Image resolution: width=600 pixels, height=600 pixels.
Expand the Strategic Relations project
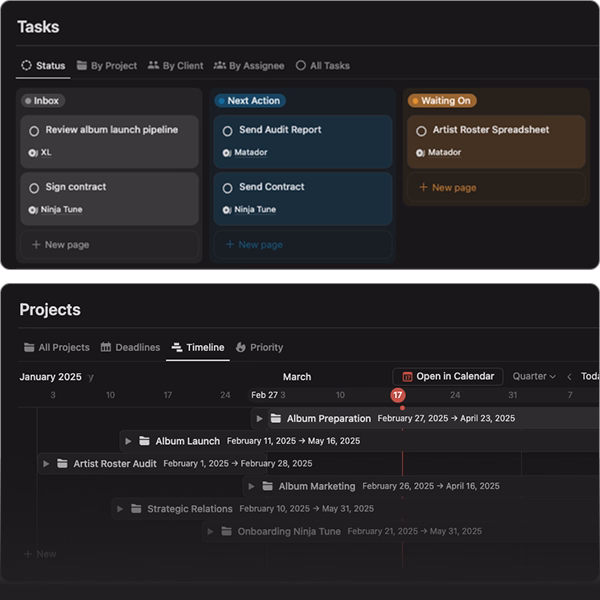tap(120, 509)
